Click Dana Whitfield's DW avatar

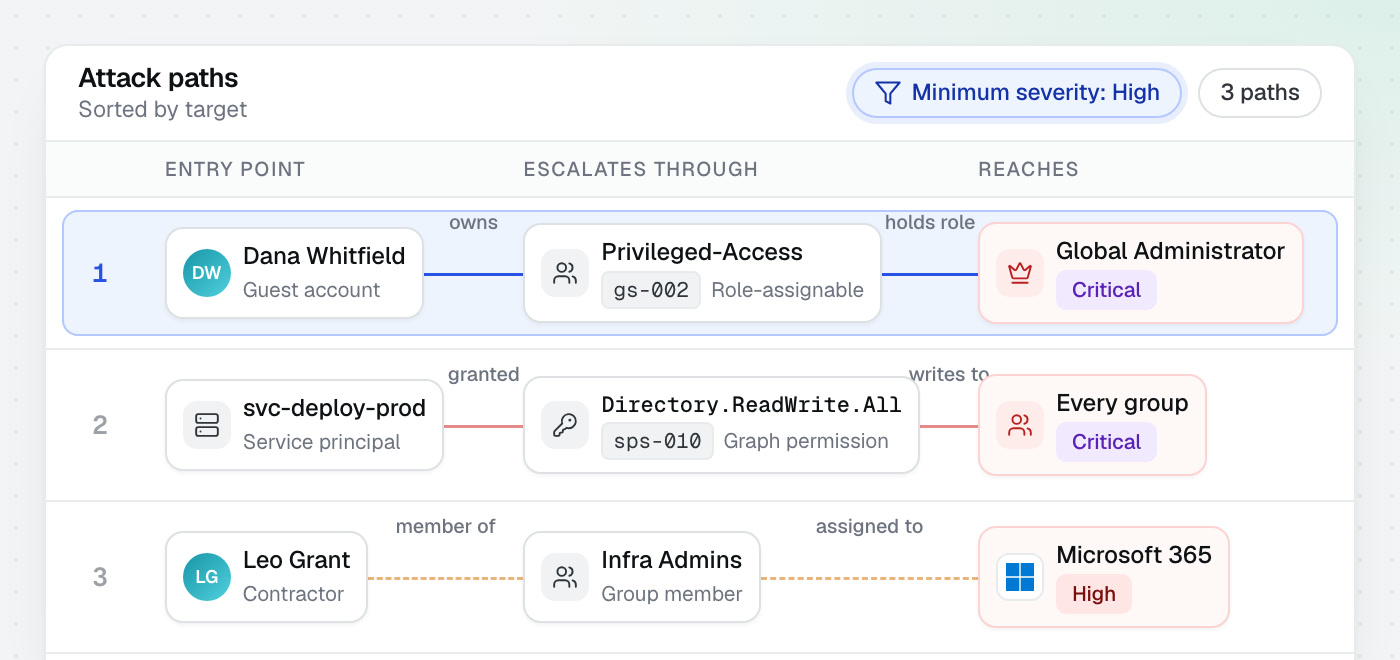207,274
